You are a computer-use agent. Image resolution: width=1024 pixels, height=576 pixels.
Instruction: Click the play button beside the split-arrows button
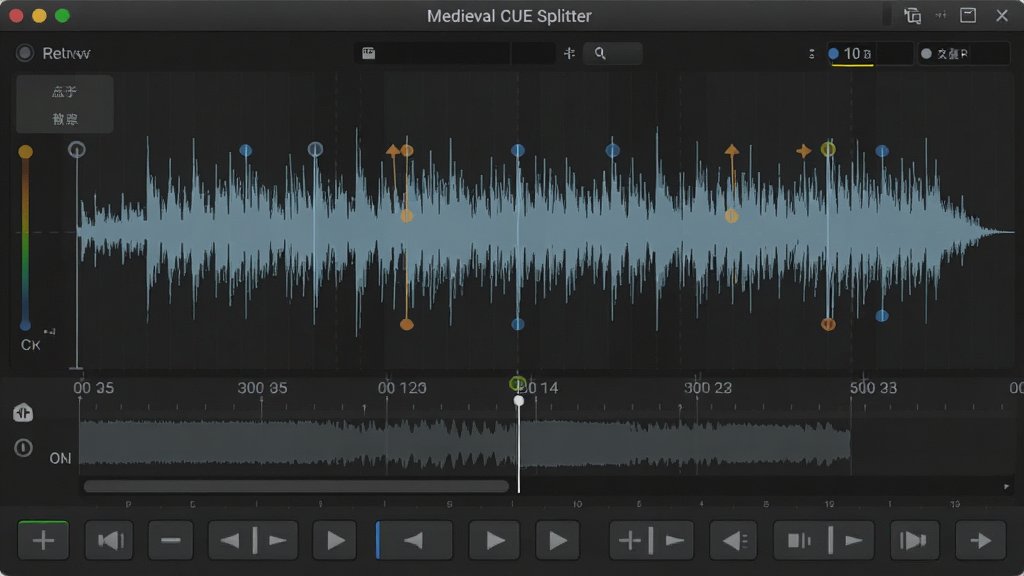pos(335,540)
